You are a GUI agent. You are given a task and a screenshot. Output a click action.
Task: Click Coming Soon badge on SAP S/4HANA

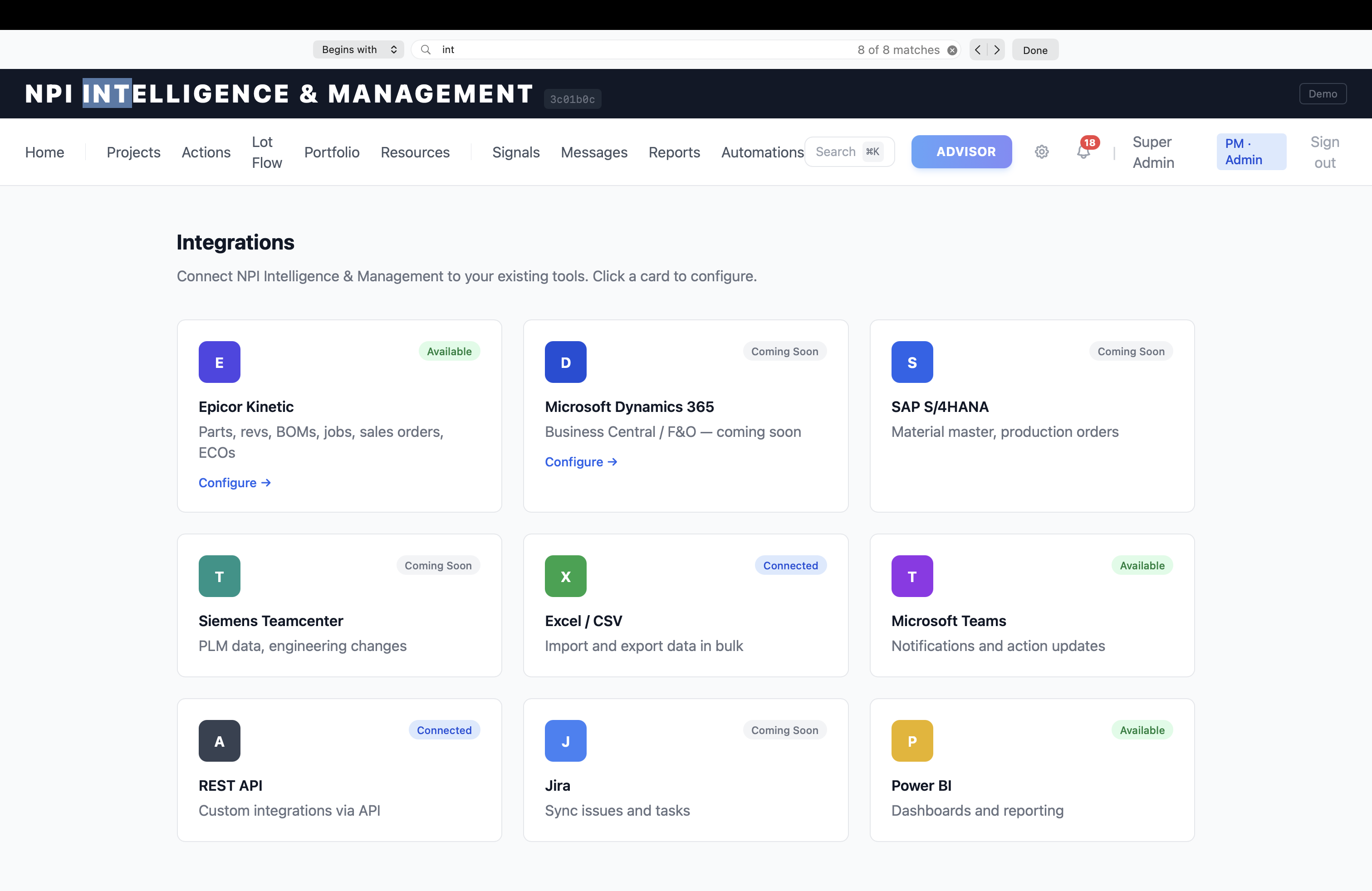click(x=1131, y=351)
